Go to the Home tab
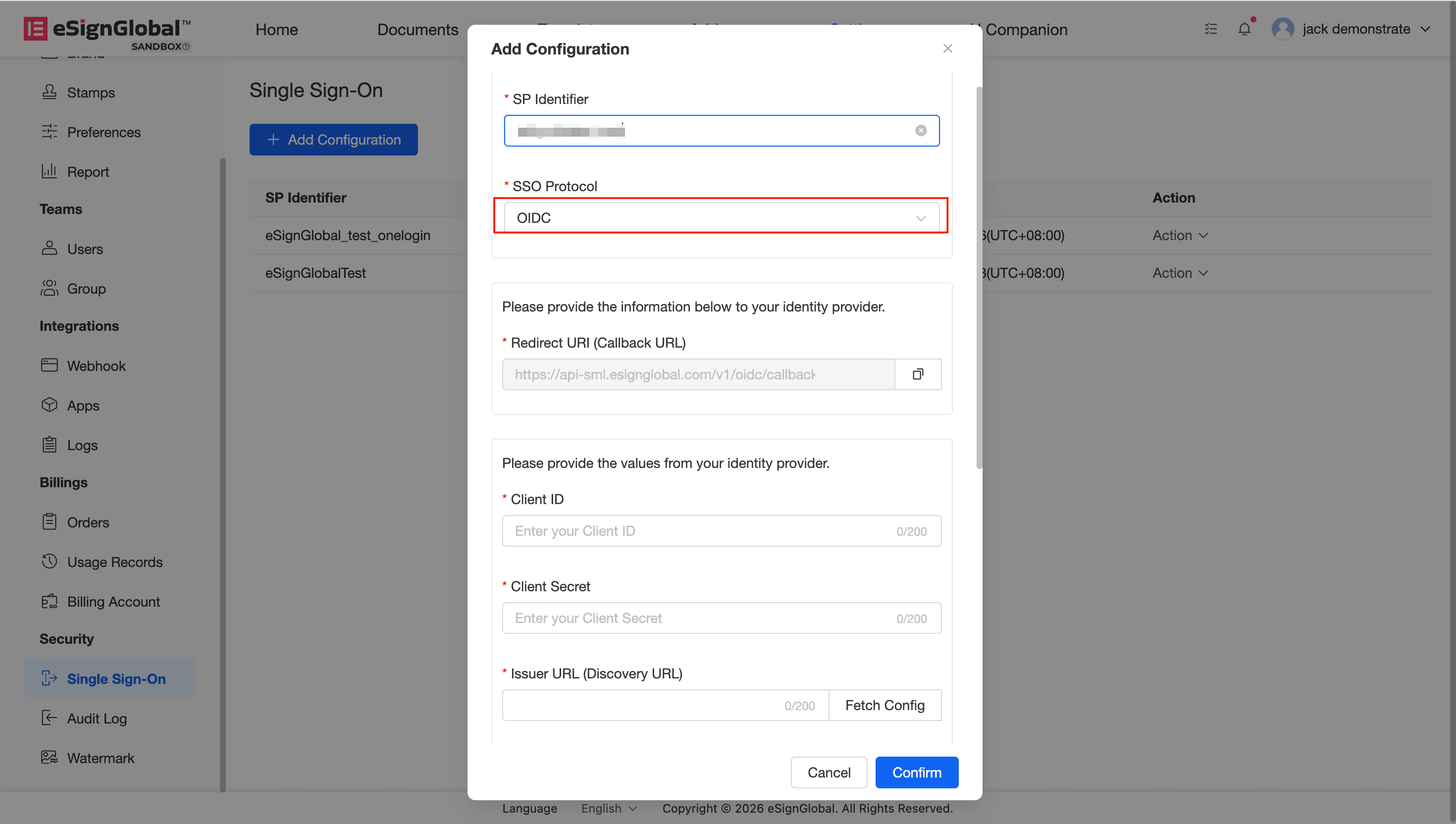1456x824 pixels. pyautogui.click(x=276, y=29)
